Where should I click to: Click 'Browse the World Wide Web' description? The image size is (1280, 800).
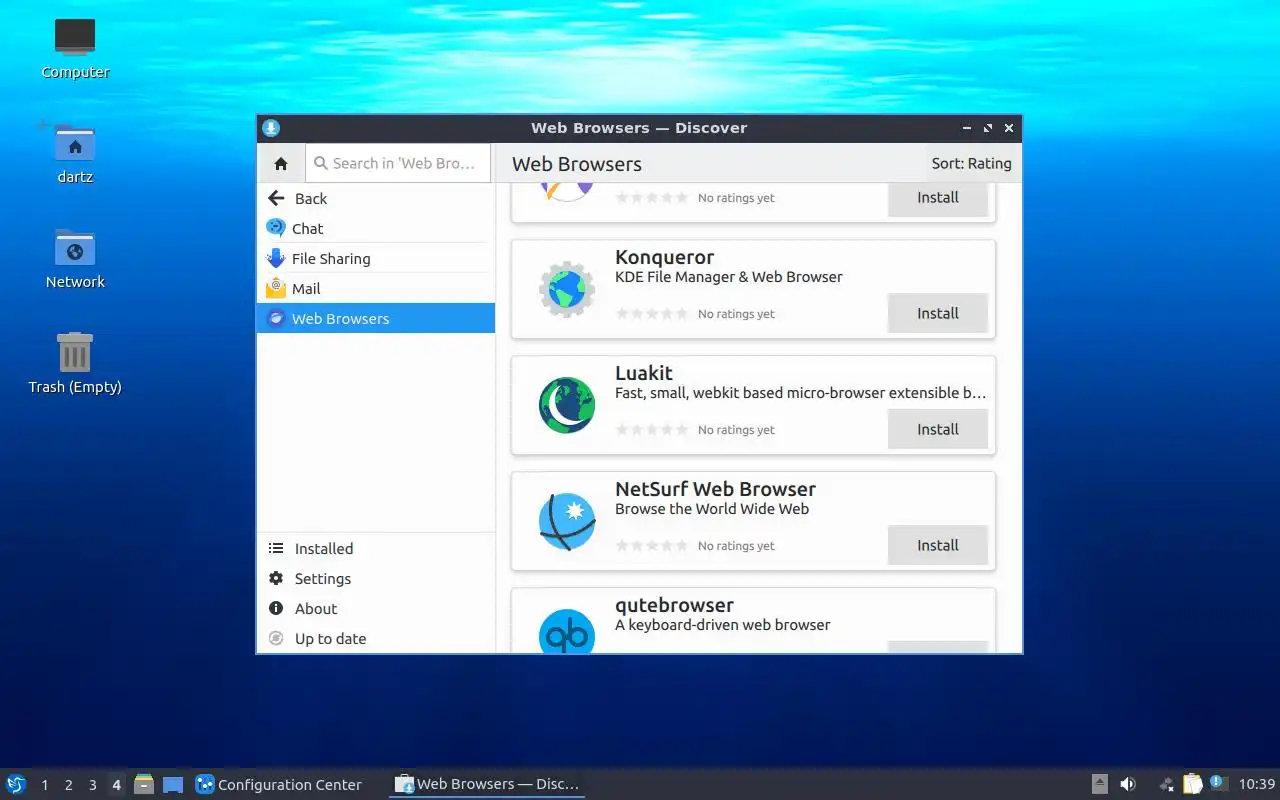coord(712,509)
